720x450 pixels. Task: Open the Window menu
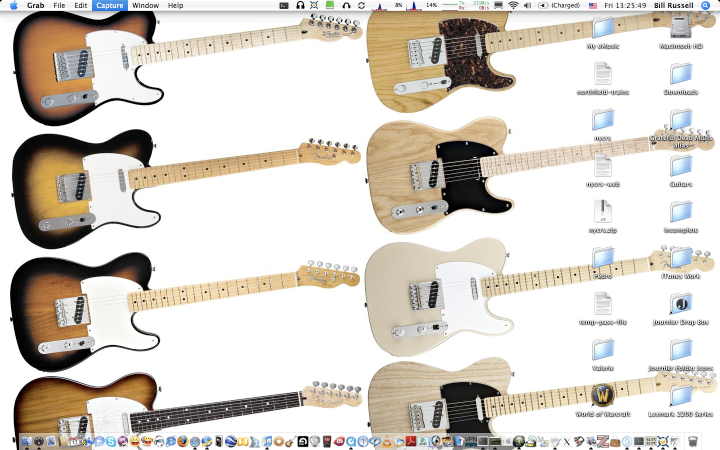145,6
